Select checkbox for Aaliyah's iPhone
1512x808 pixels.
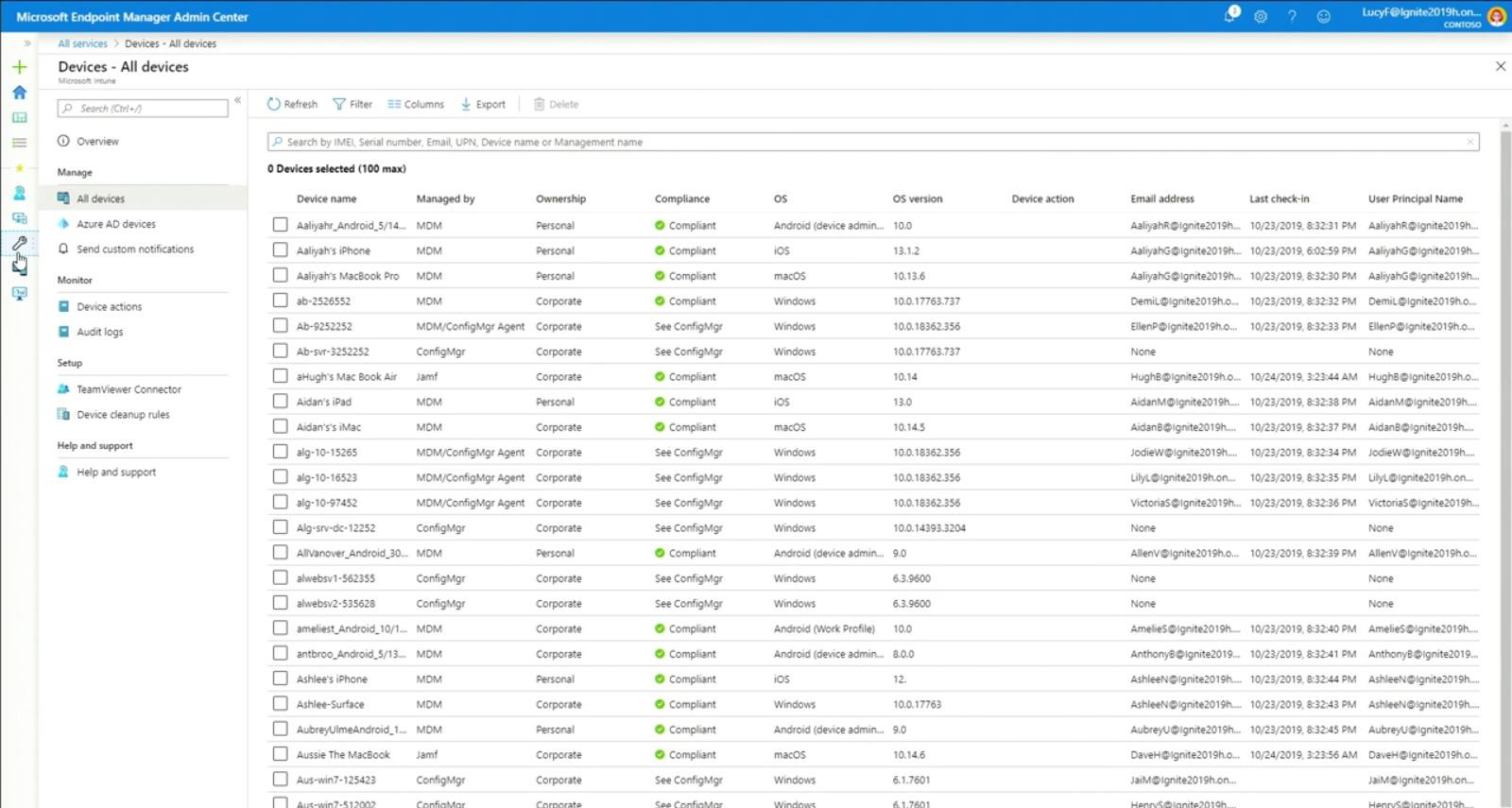click(x=280, y=250)
